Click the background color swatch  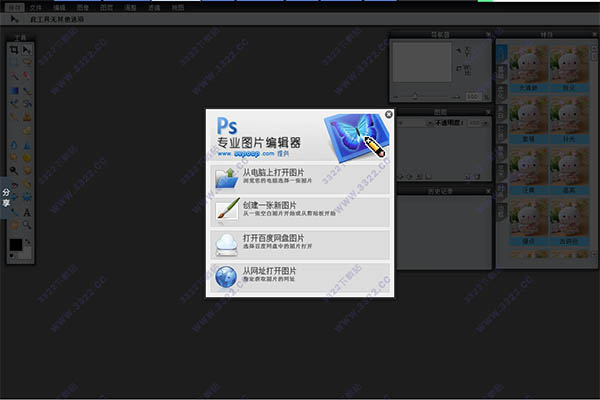[x=26, y=253]
